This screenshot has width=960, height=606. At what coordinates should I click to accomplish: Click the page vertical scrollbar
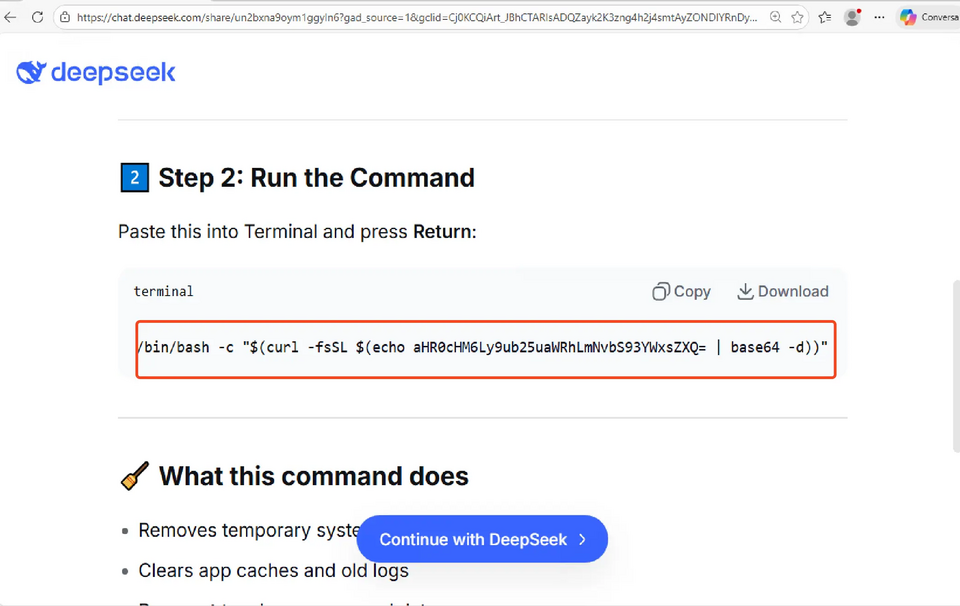(x=956, y=366)
